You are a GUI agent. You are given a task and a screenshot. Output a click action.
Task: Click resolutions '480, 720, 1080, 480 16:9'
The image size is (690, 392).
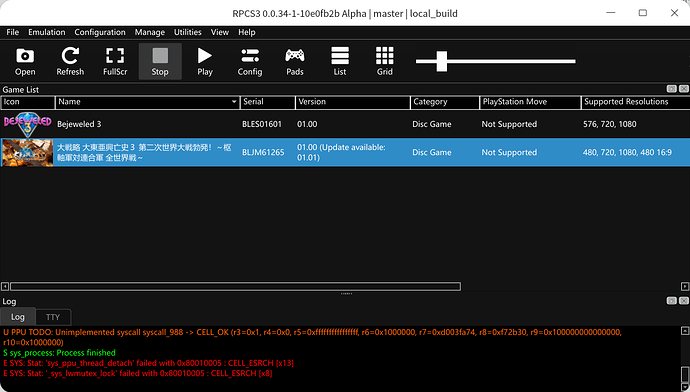[x=627, y=152]
